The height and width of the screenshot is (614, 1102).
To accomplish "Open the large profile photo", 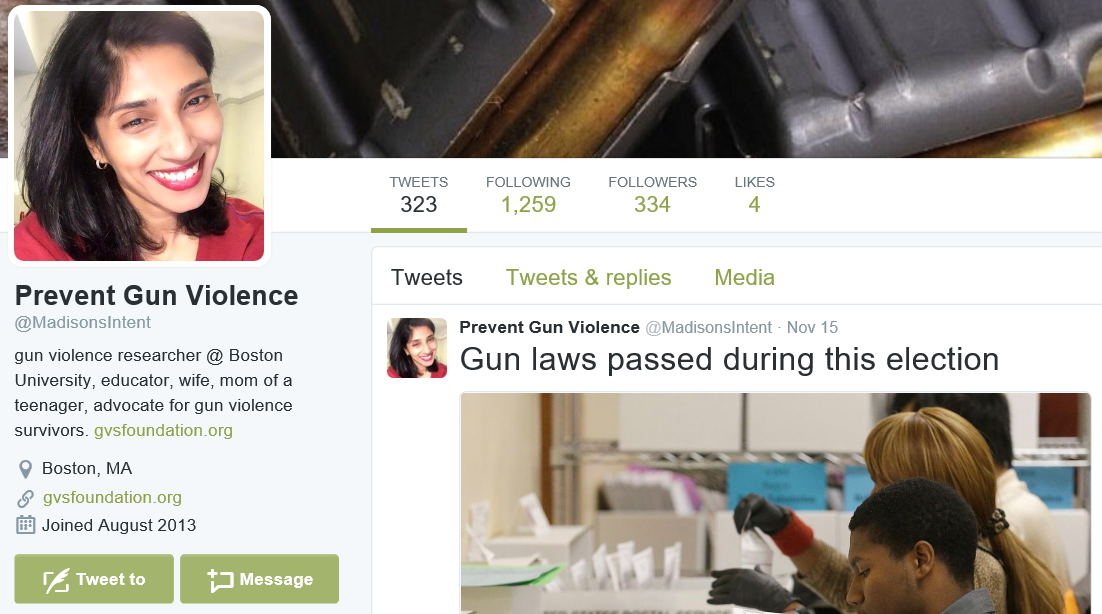I will pyautogui.click(x=139, y=136).
